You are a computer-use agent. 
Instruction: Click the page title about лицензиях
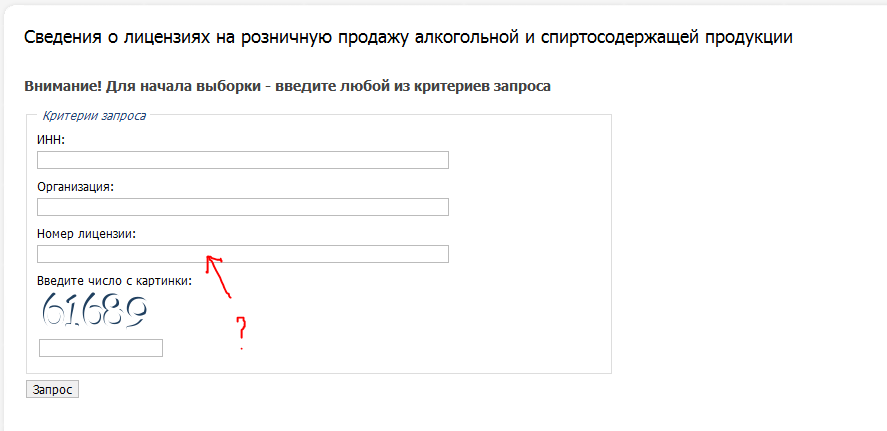tap(408, 38)
